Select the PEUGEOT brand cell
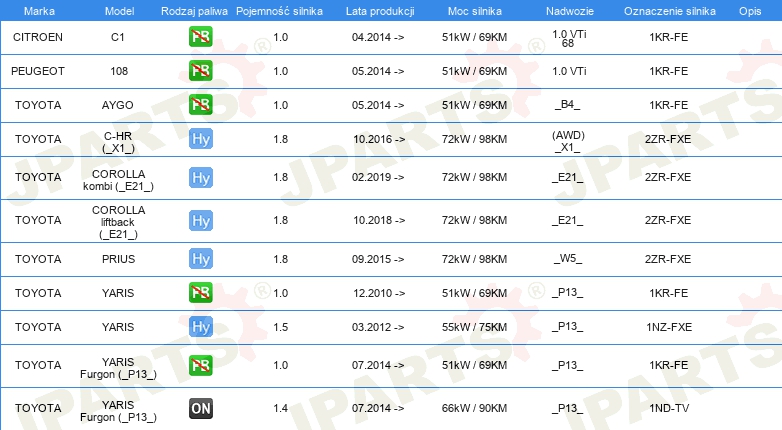The image size is (782, 430). coord(38,71)
